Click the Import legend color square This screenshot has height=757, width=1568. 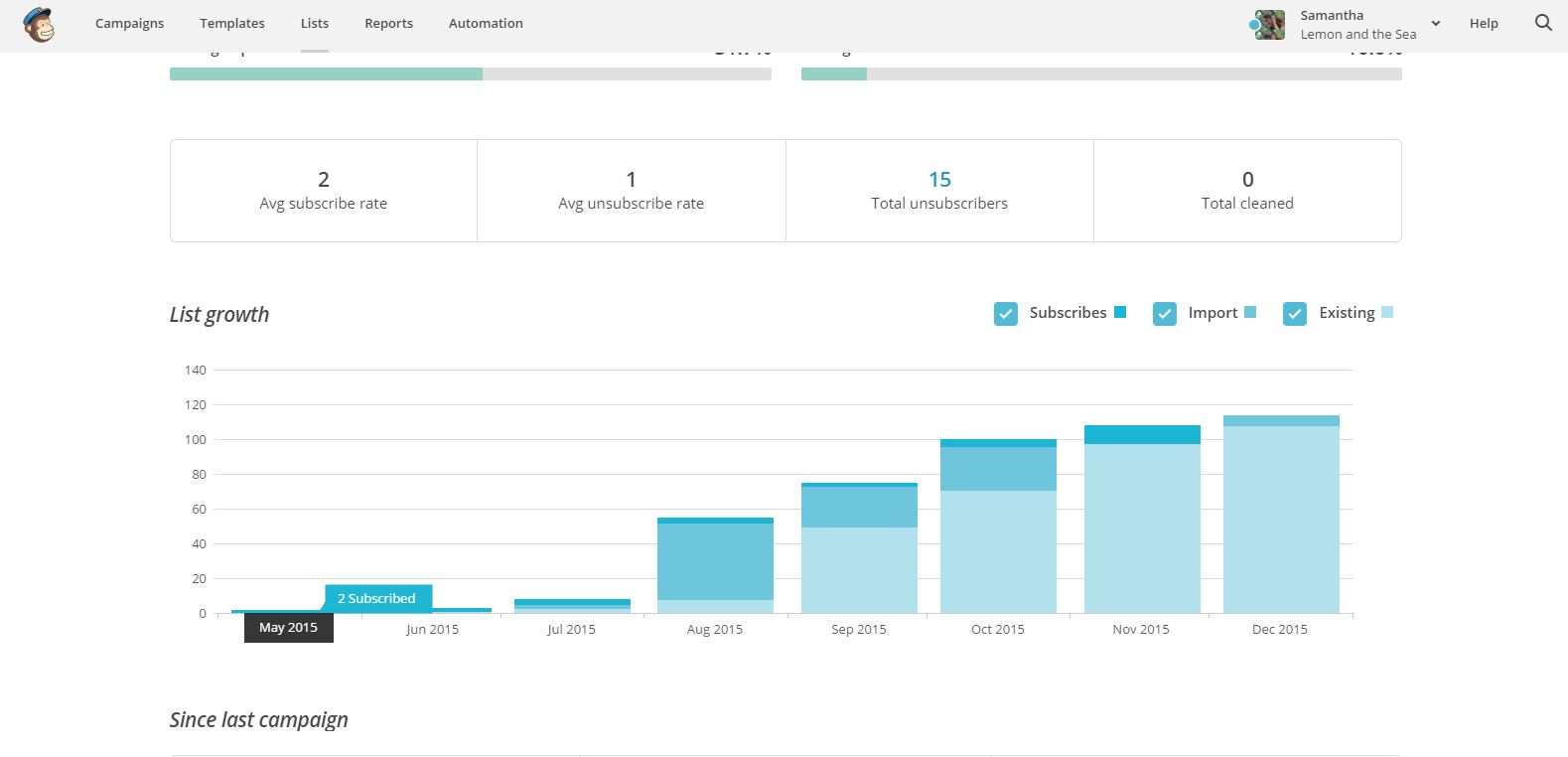click(x=1250, y=312)
